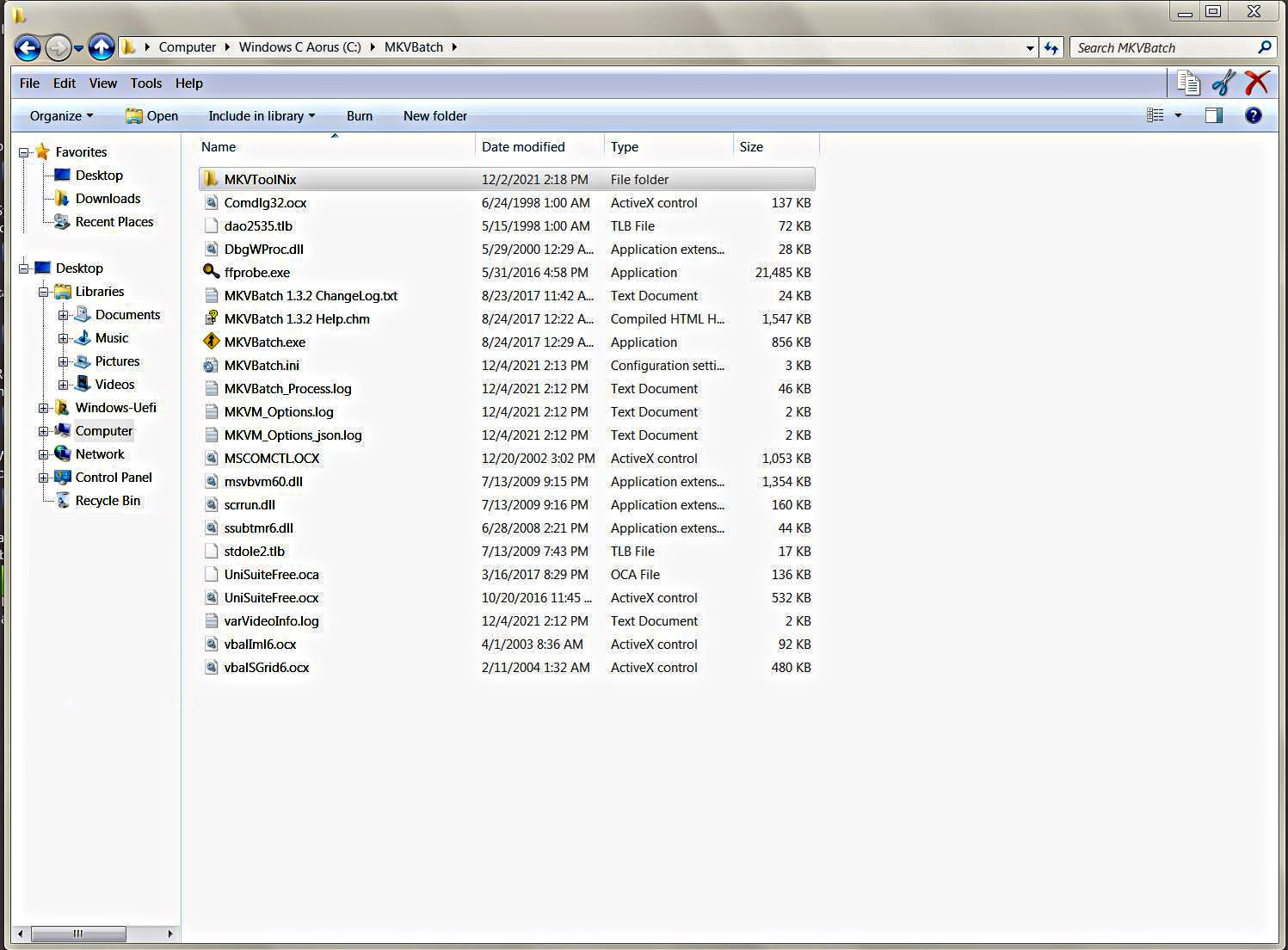The width and height of the screenshot is (1288, 950).
Task: Click the Network icon in navigation pane
Action: click(x=62, y=453)
